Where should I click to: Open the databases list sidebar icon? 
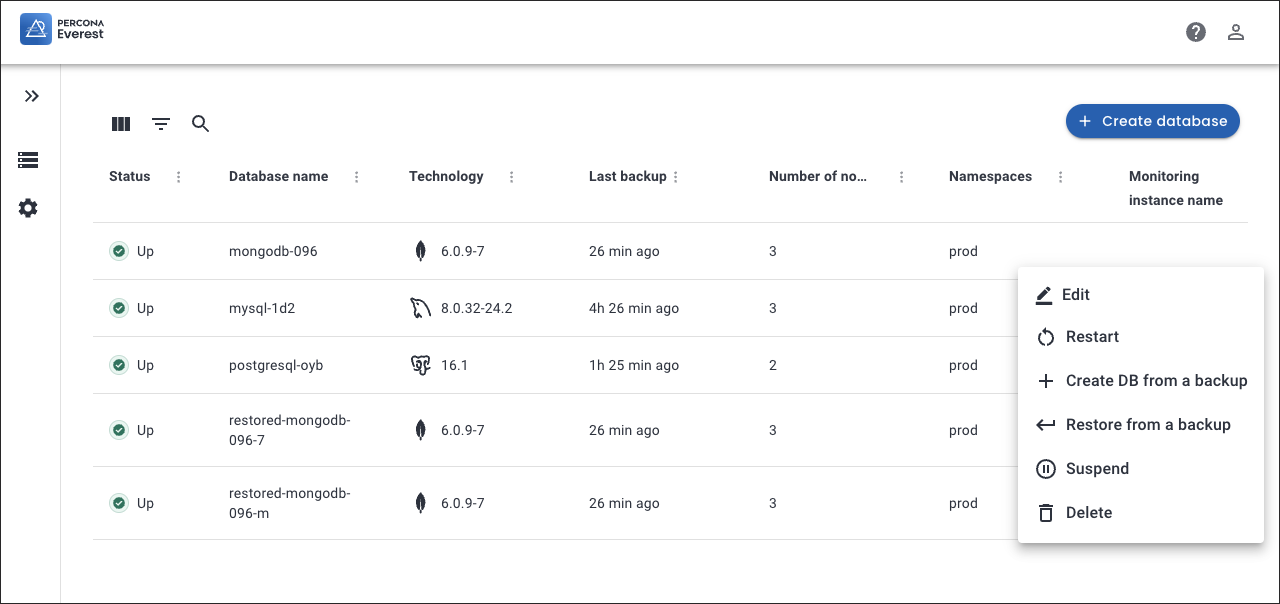click(28, 160)
